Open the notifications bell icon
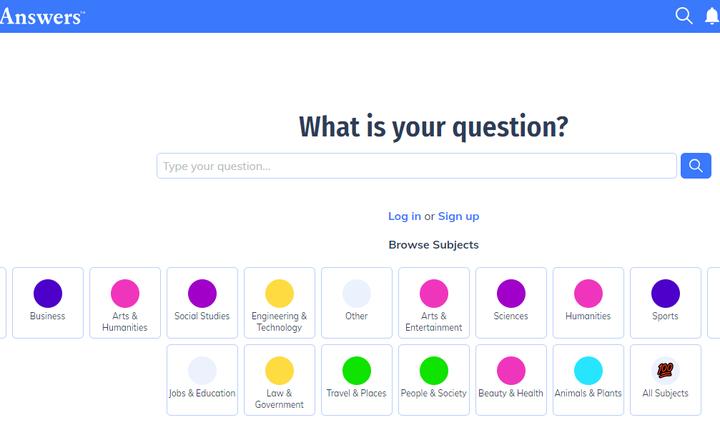 [712, 15]
